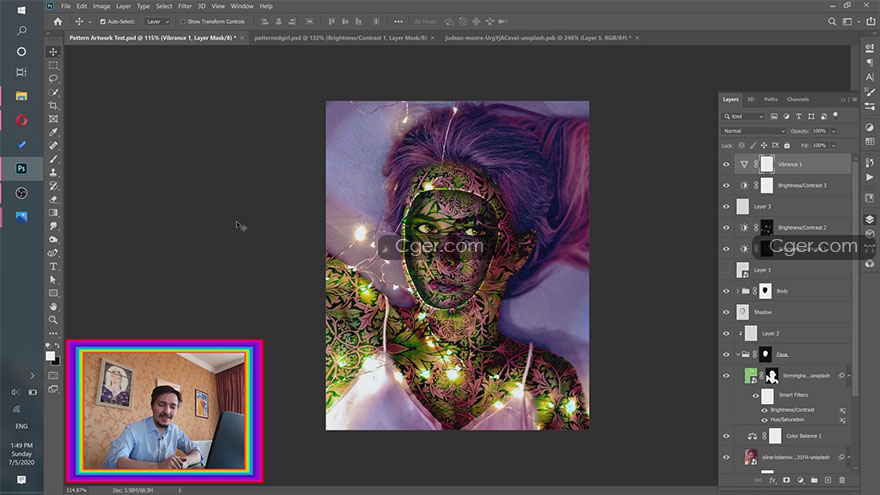
Task: Open the Layers panel flyout menu
Action: tap(855, 99)
